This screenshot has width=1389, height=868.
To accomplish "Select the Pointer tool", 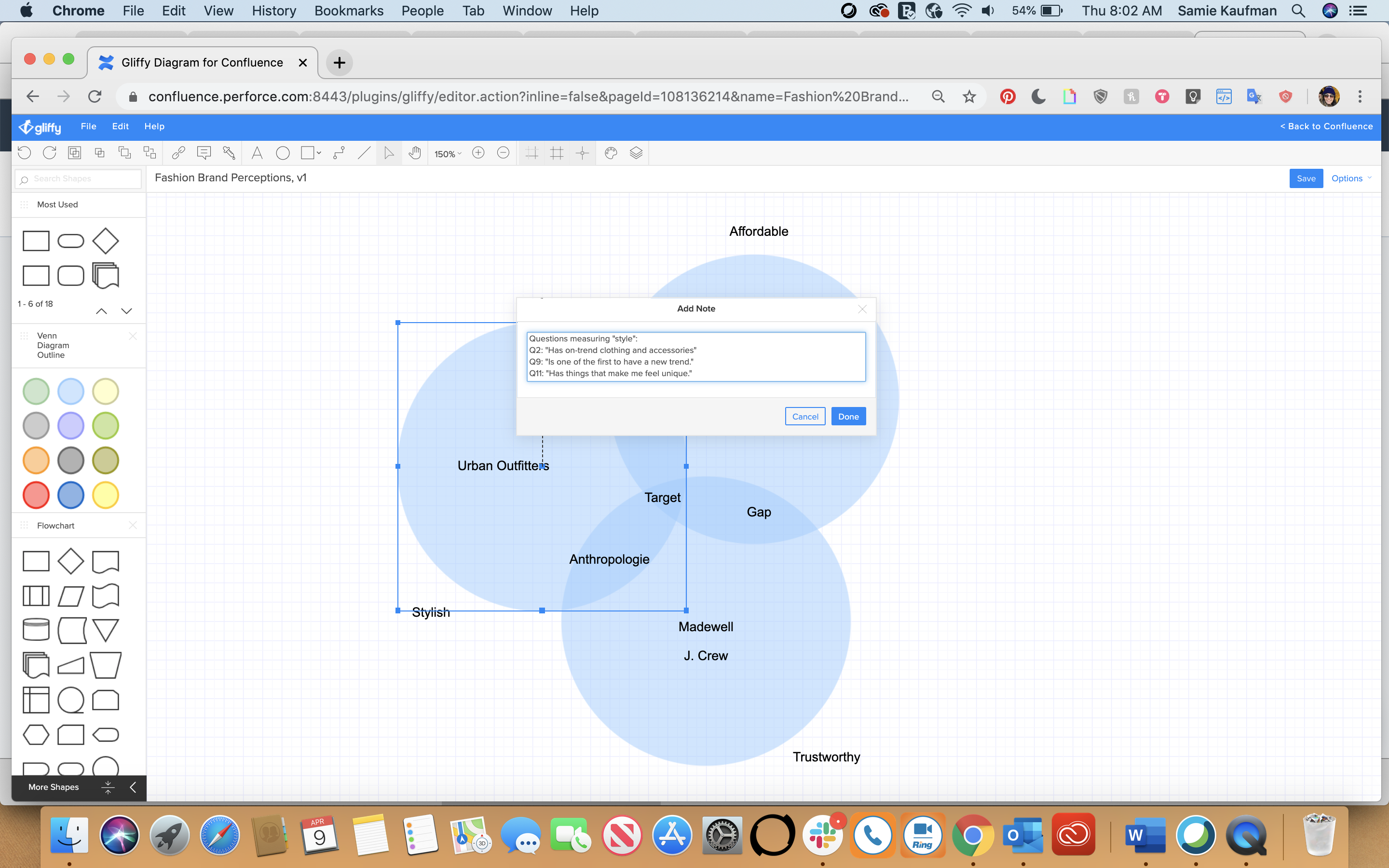I will [x=389, y=153].
